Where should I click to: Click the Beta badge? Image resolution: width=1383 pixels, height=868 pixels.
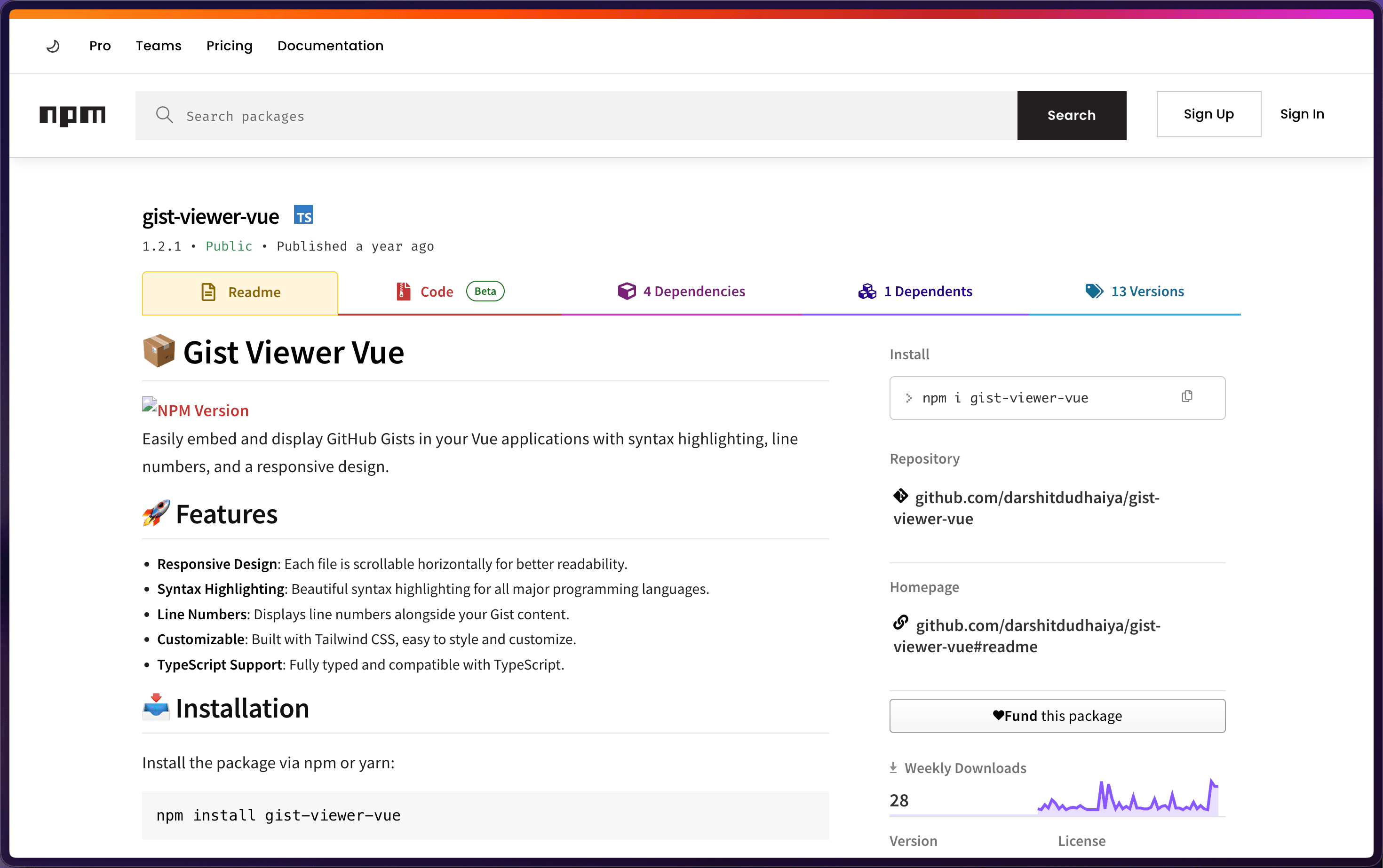point(485,291)
